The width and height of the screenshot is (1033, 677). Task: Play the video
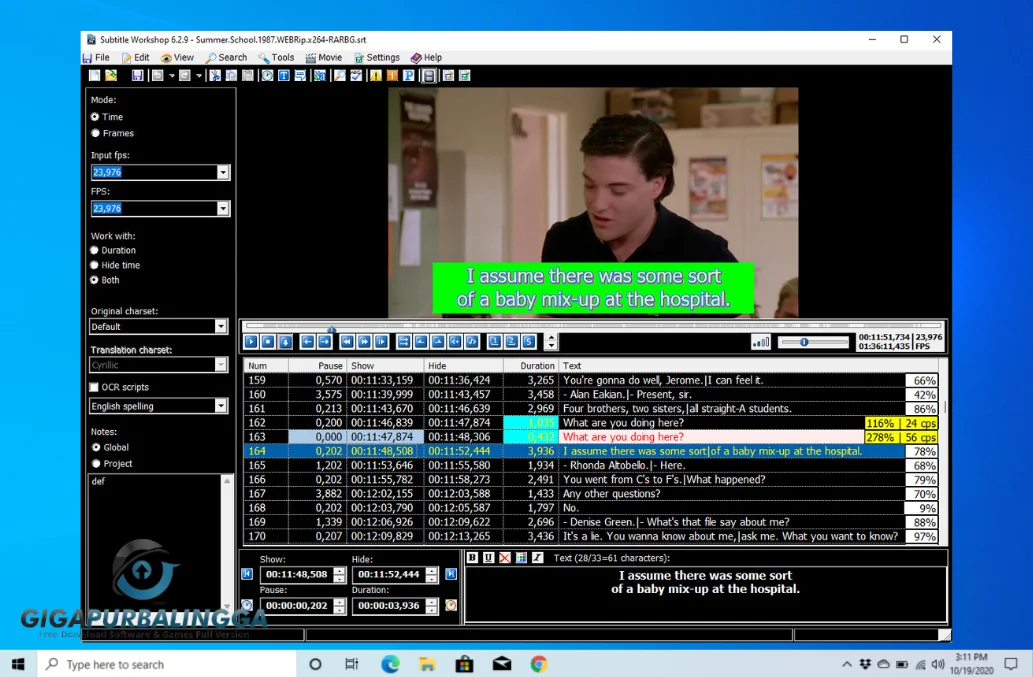[251, 342]
